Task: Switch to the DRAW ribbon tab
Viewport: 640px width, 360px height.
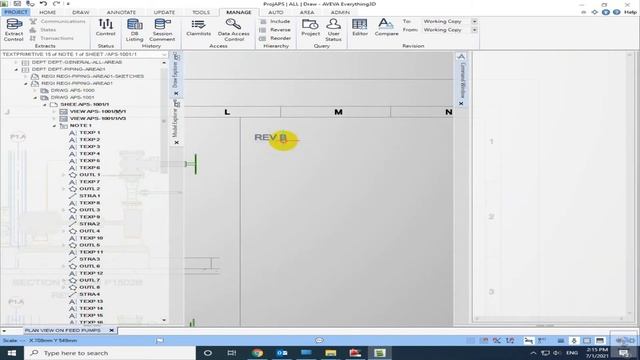Action: pyautogui.click(x=80, y=12)
